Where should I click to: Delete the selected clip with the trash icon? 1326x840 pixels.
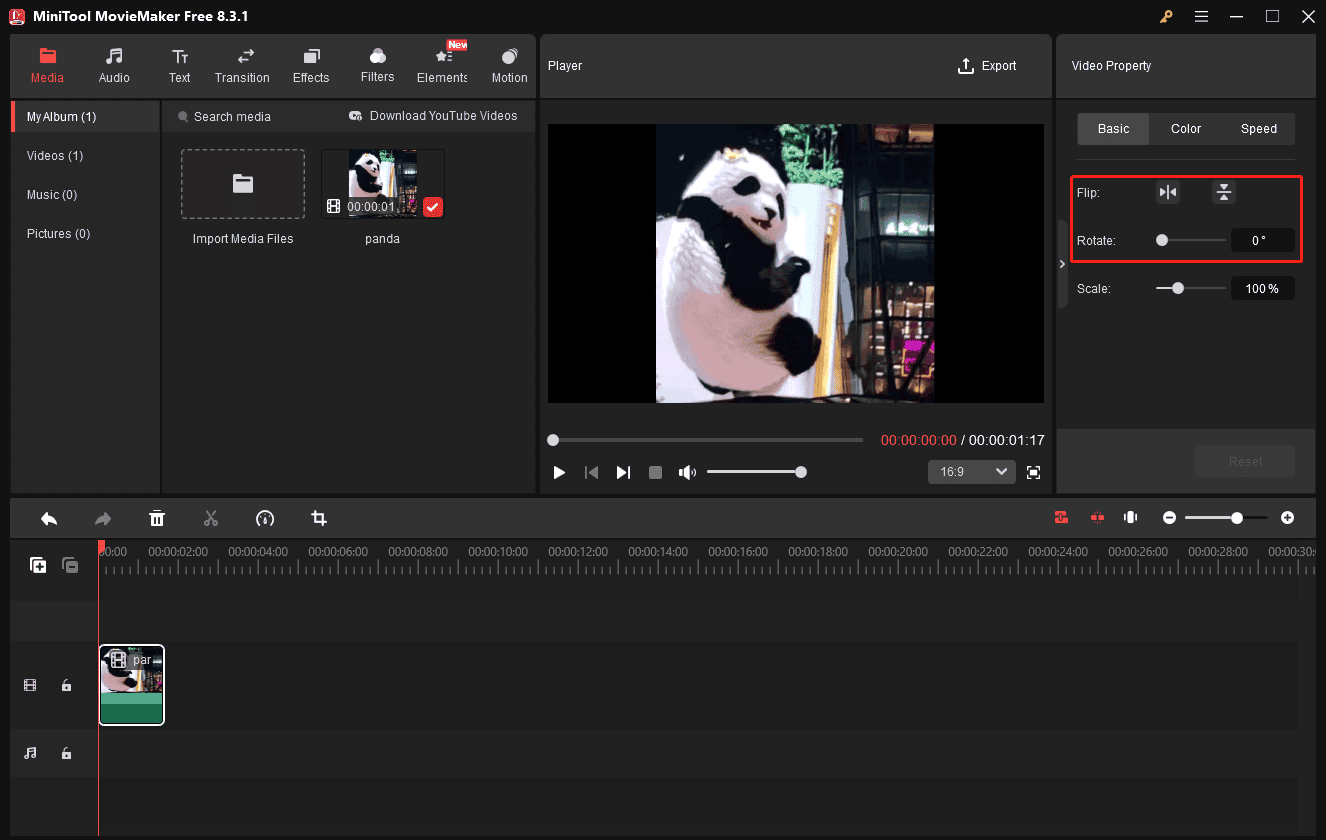157,518
